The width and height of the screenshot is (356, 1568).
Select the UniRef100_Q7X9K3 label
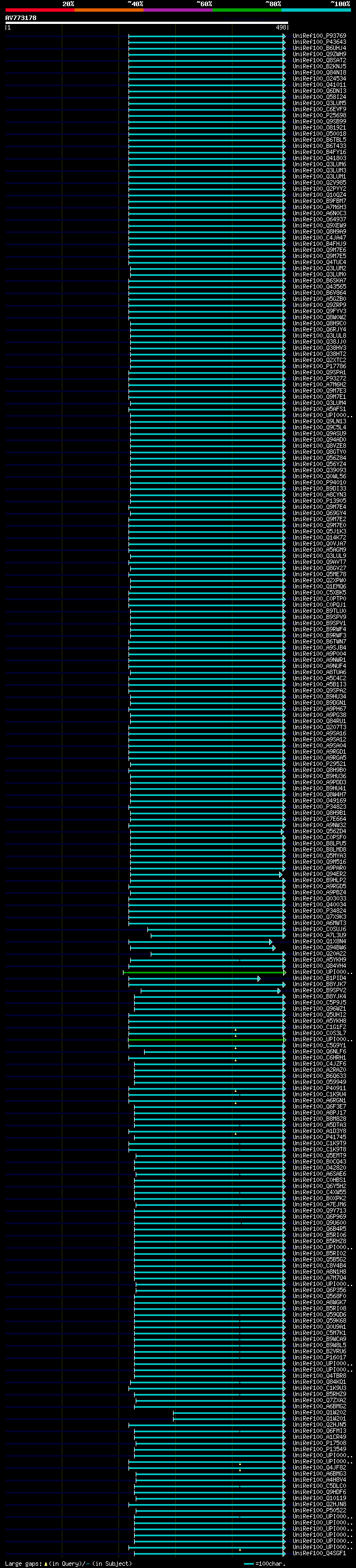(x=319, y=917)
